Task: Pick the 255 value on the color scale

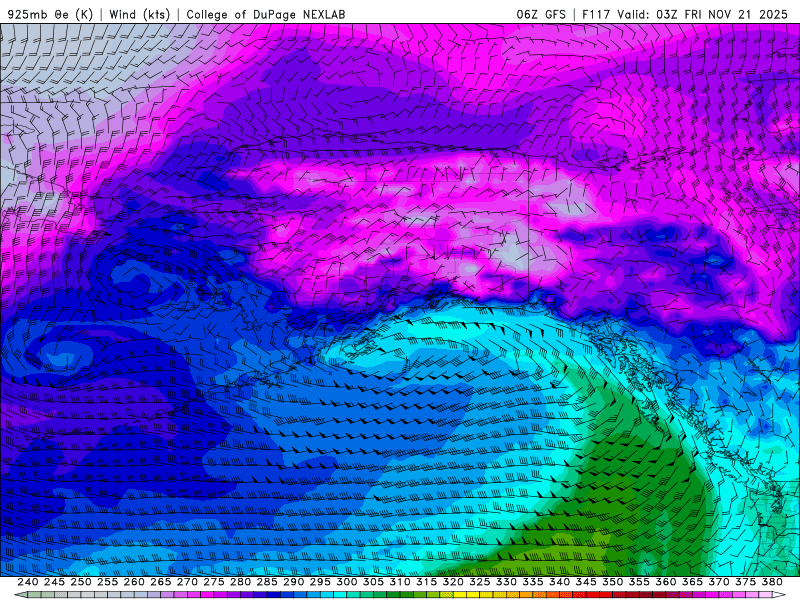Action: click(x=107, y=582)
